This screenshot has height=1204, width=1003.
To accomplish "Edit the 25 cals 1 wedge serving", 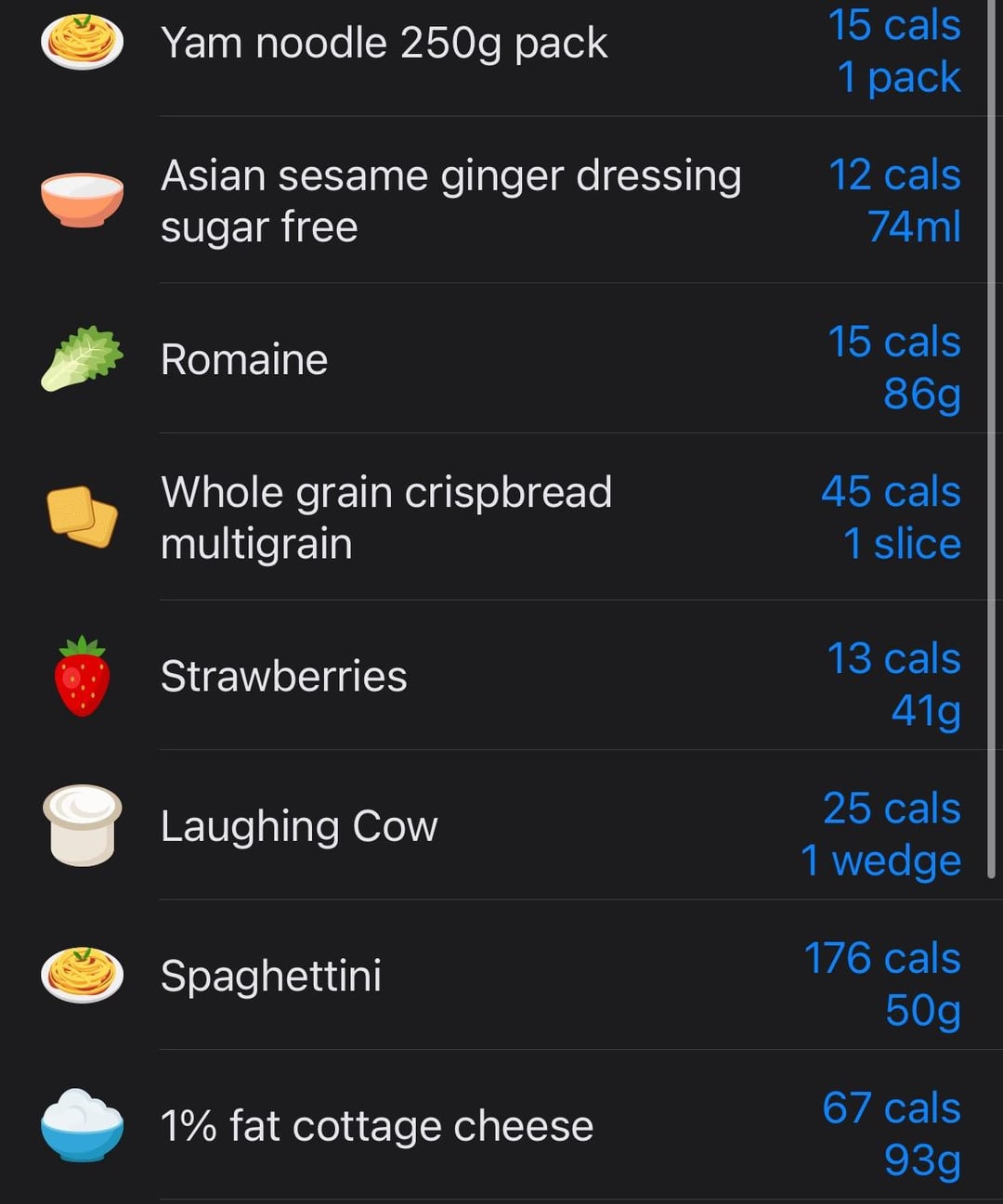I will tap(880, 834).
